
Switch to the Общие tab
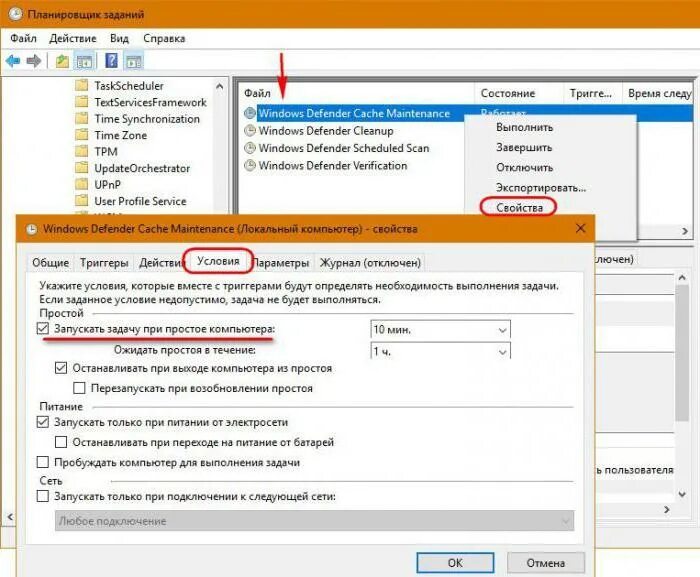(50, 263)
